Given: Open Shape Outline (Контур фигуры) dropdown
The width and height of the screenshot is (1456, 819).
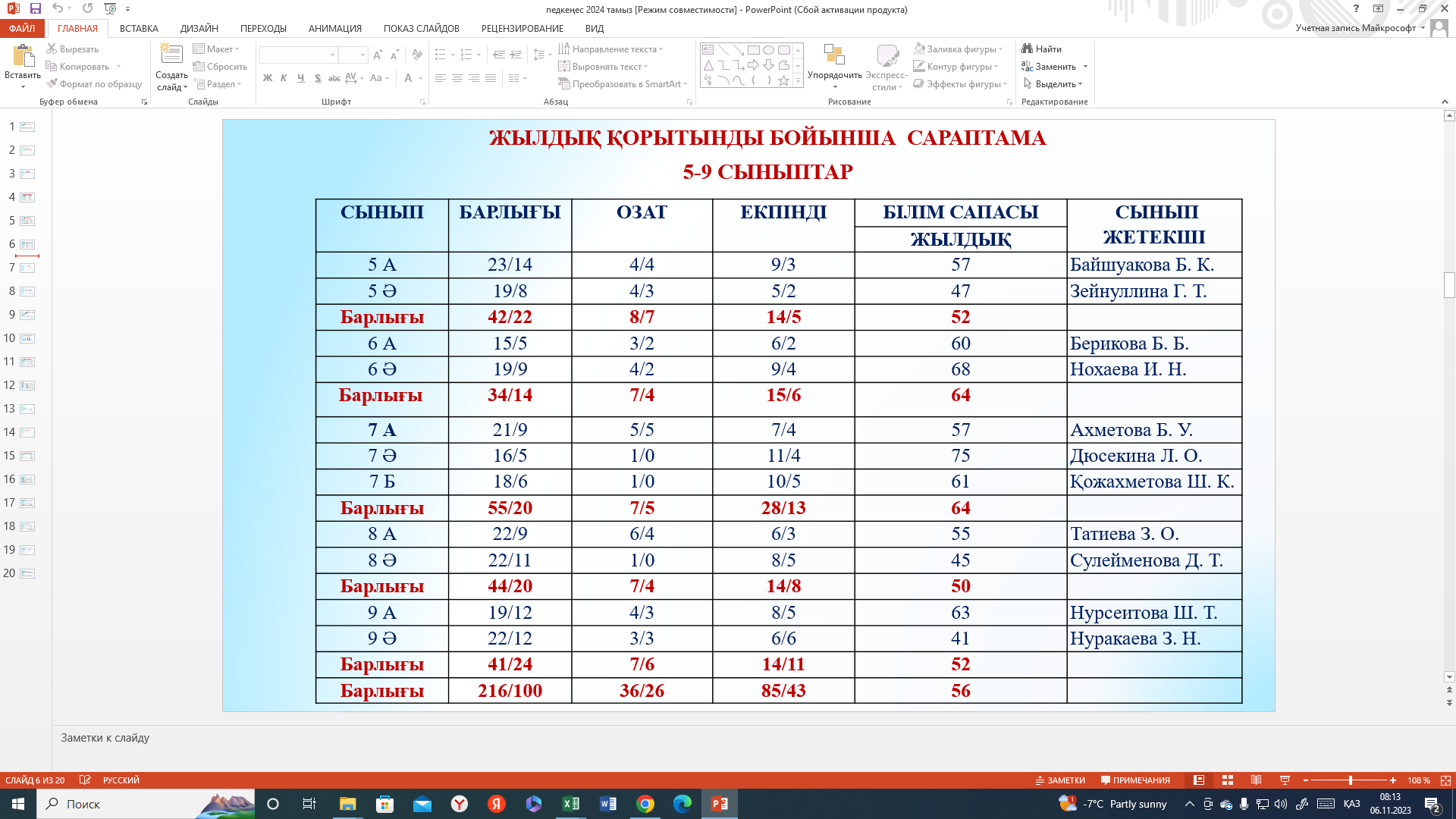Looking at the screenshot, I should click(x=955, y=67).
